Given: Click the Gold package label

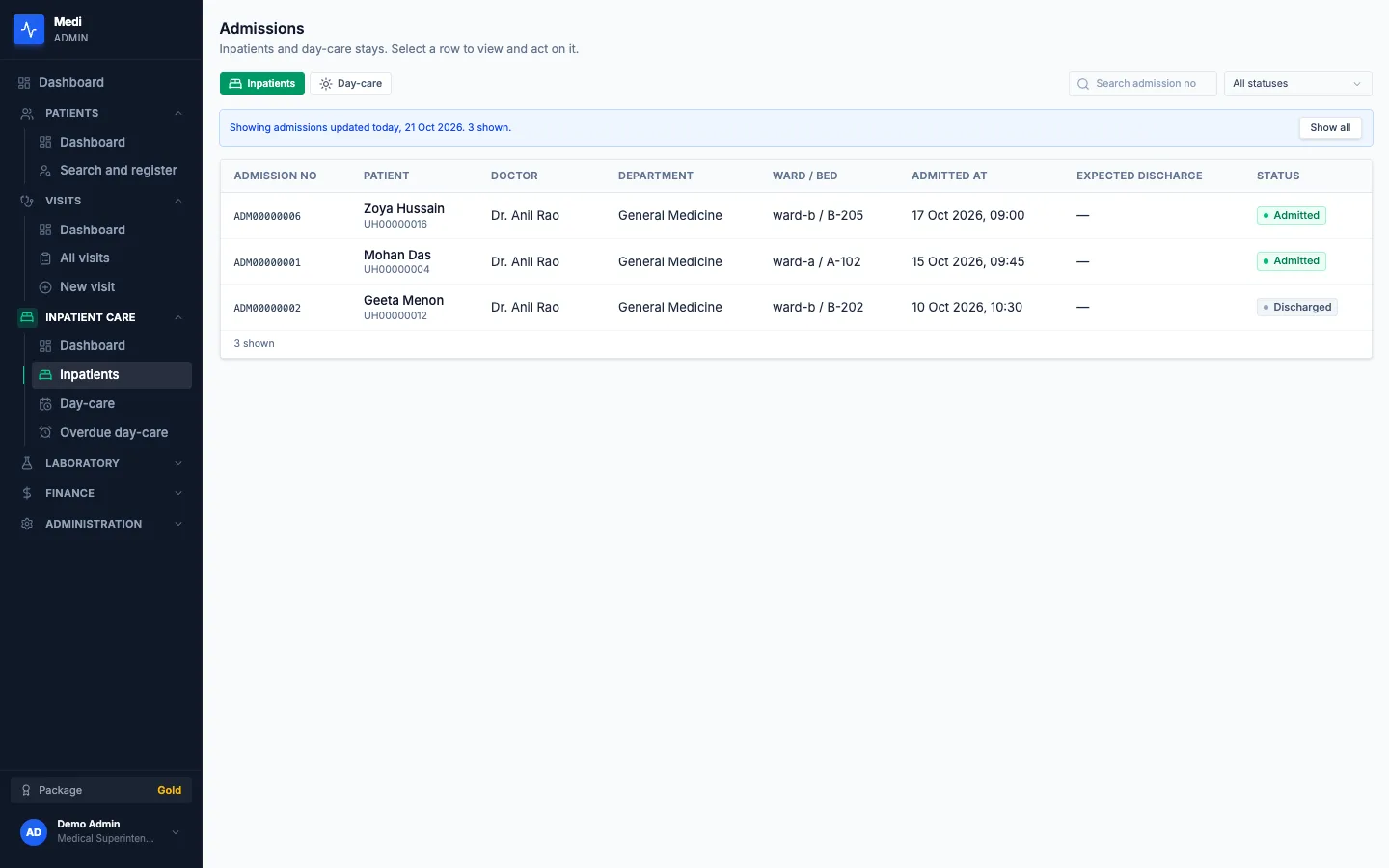Looking at the screenshot, I should tap(170, 791).
